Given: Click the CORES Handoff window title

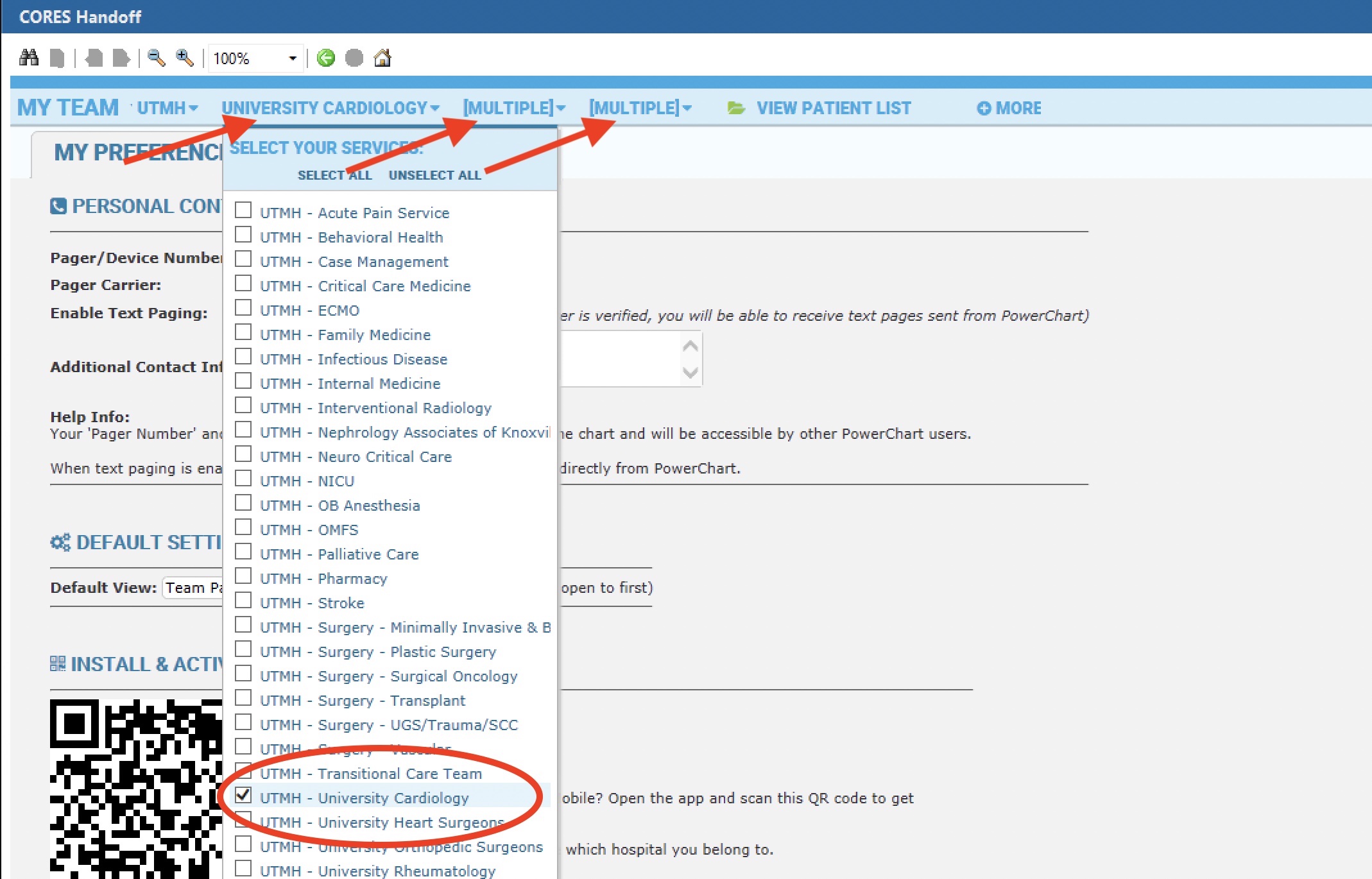Looking at the screenshot, I should [x=80, y=17].
